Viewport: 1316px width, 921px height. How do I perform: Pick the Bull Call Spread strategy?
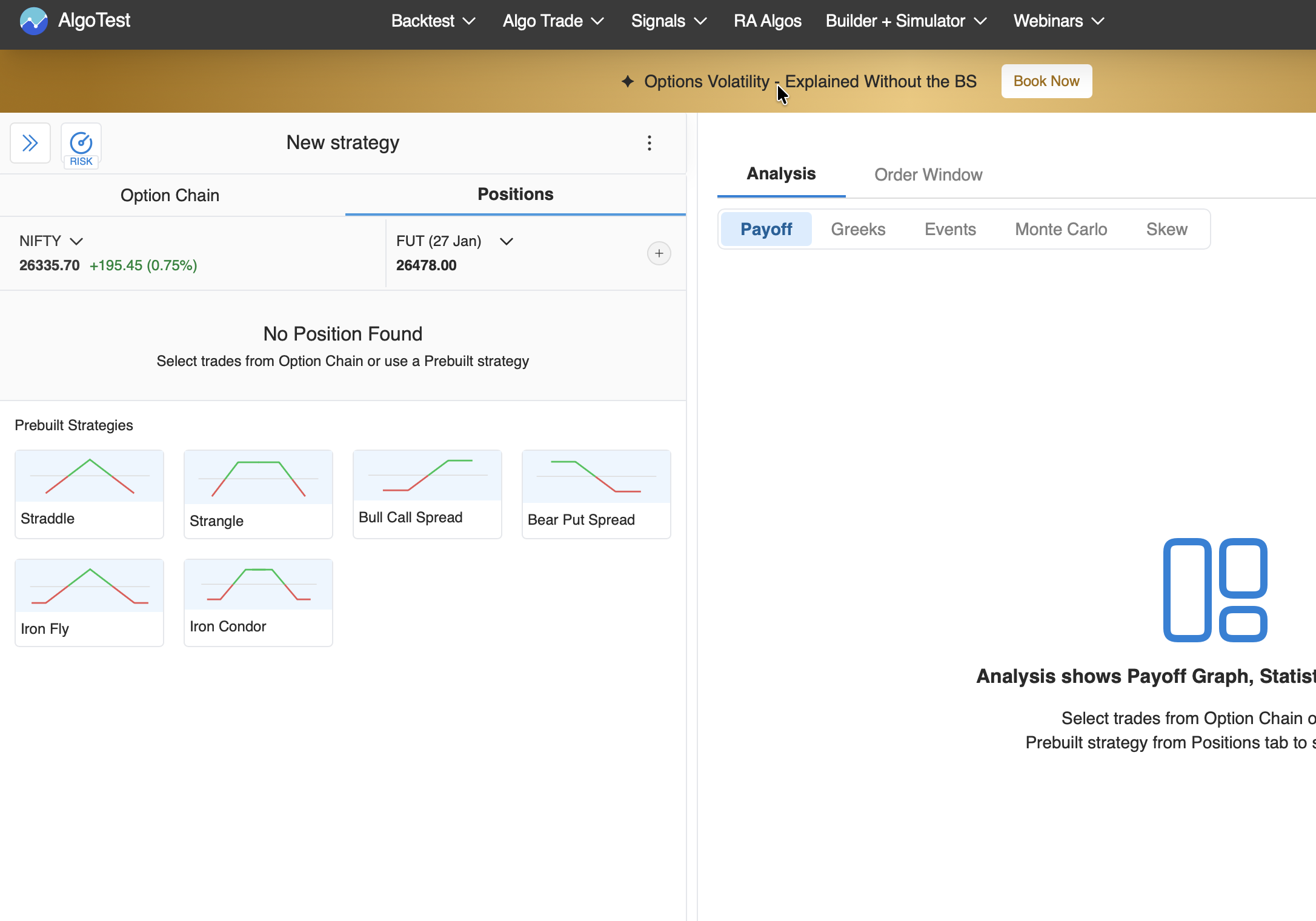(x=427, y=494)
